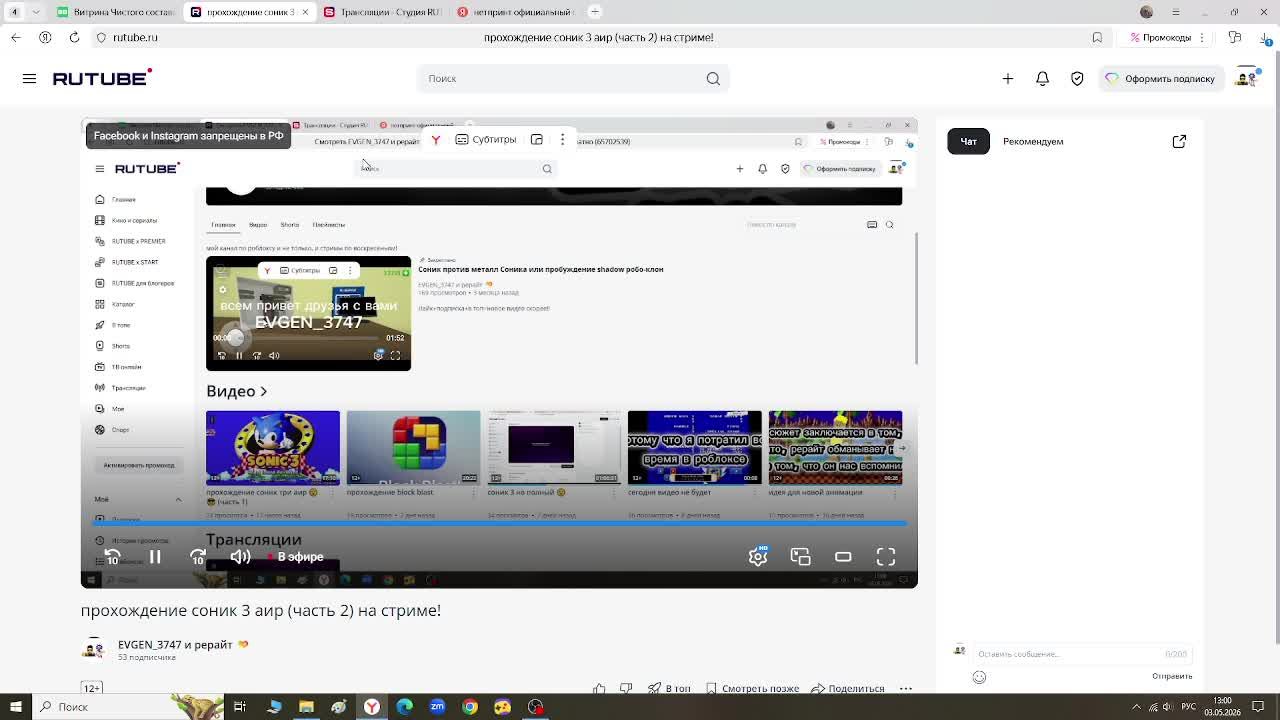Click the player's mini-player icon beside settings
The image size is (1280, 720).
800,557
